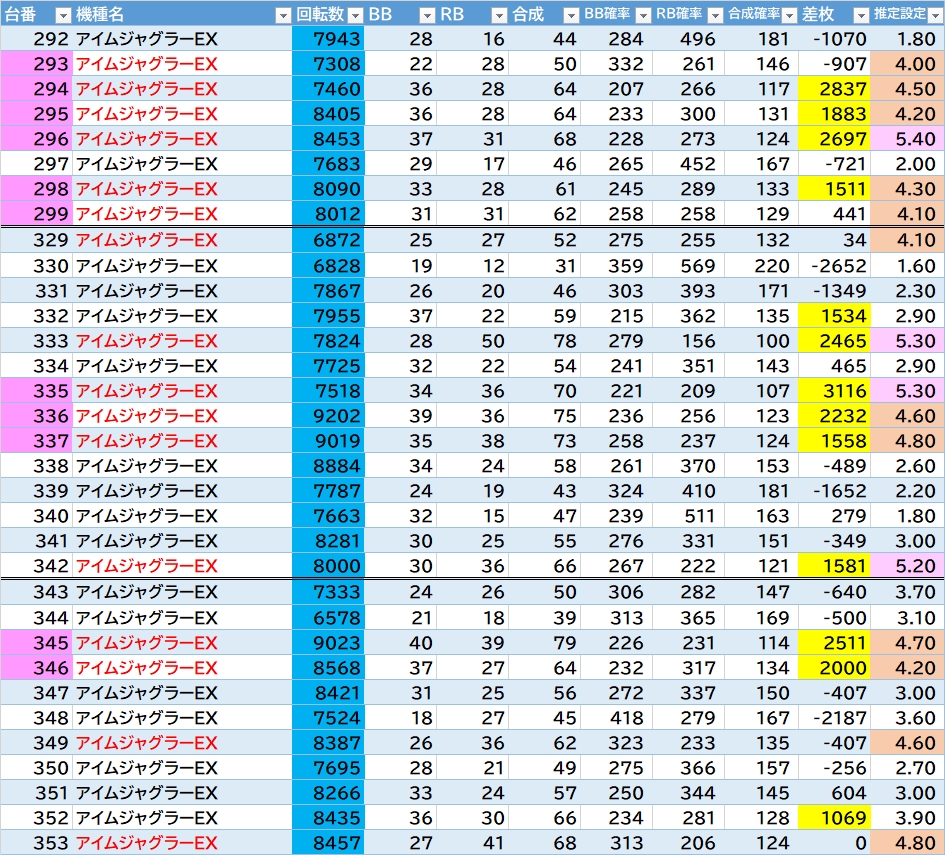Image resolution: width=945 pixels, height=855 pixels.
Task: Select machine number cell 299
Action: pos(37,213)
